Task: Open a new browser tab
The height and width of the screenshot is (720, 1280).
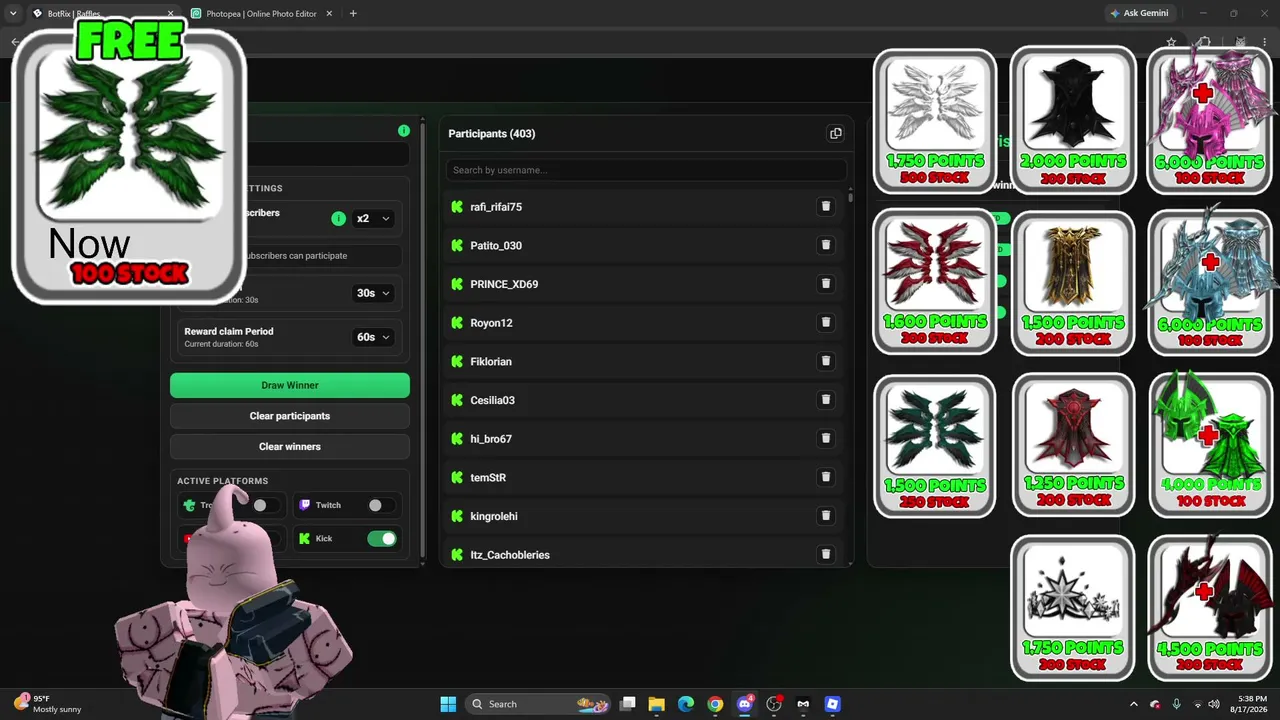Action: coord(353,13)
